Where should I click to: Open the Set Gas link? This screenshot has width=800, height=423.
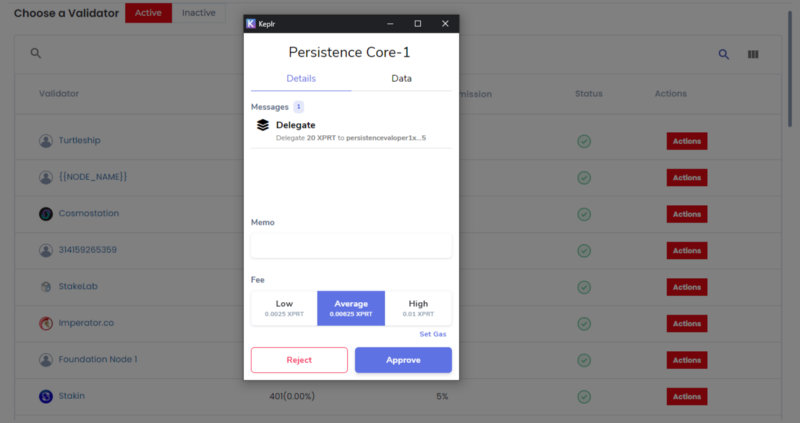433,334
